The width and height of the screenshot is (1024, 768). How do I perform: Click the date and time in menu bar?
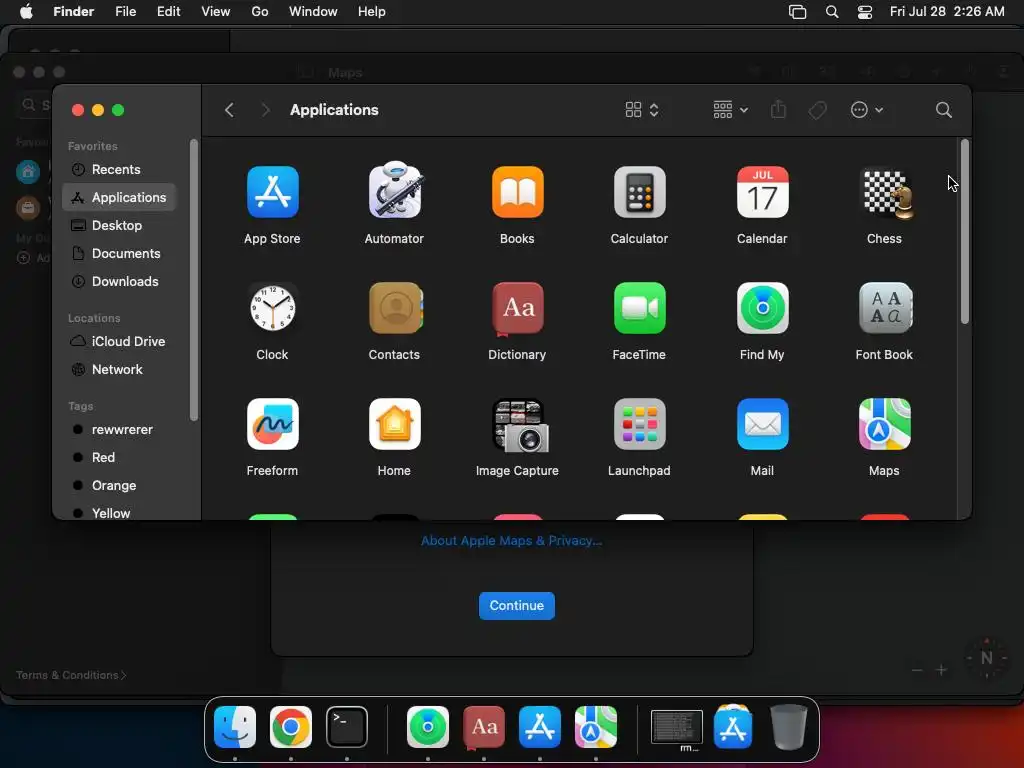(947, 12)
